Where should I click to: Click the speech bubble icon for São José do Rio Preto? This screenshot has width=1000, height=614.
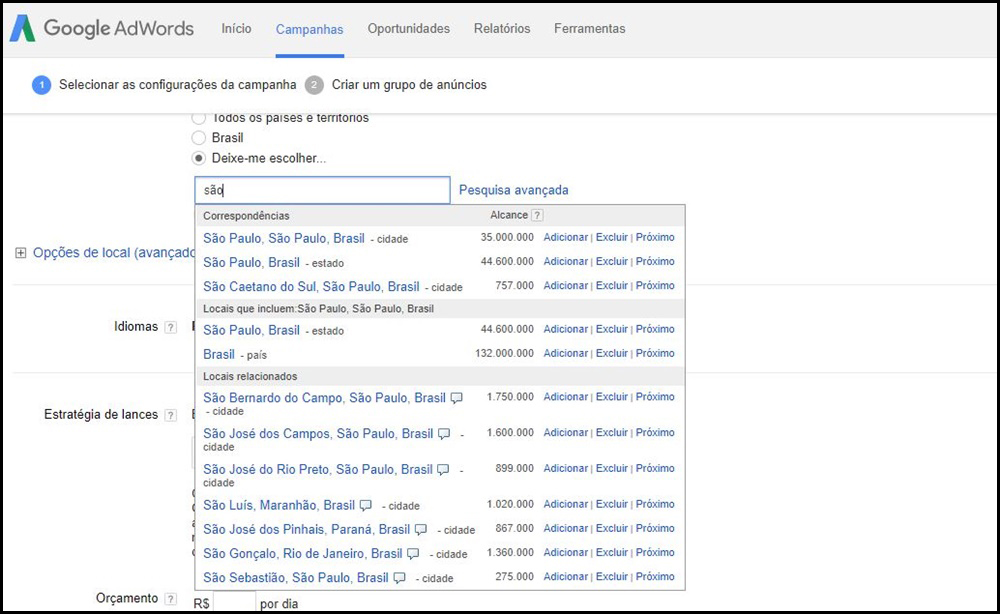point(443,469)
